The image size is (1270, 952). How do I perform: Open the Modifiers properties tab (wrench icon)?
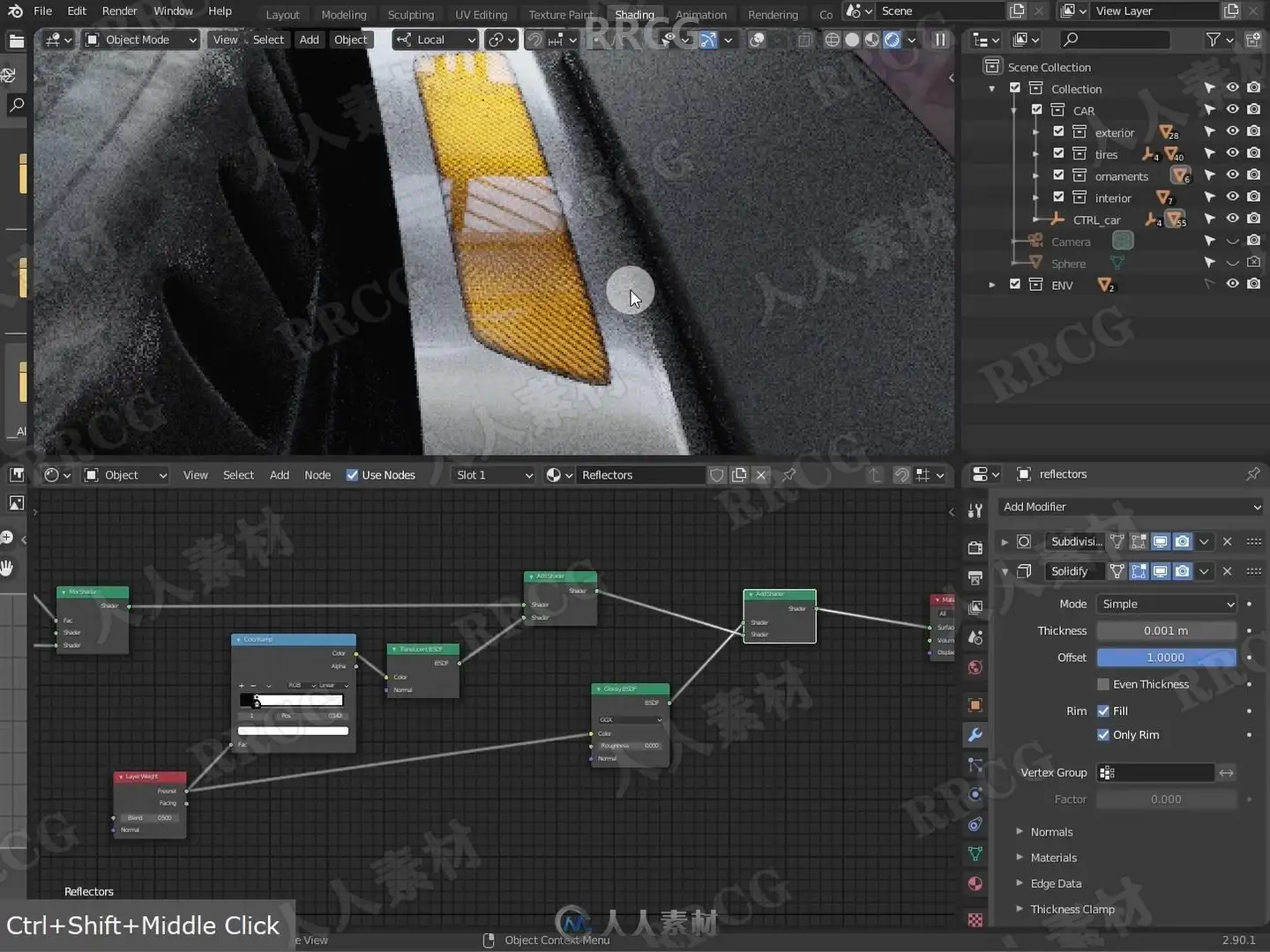[975, 735]
